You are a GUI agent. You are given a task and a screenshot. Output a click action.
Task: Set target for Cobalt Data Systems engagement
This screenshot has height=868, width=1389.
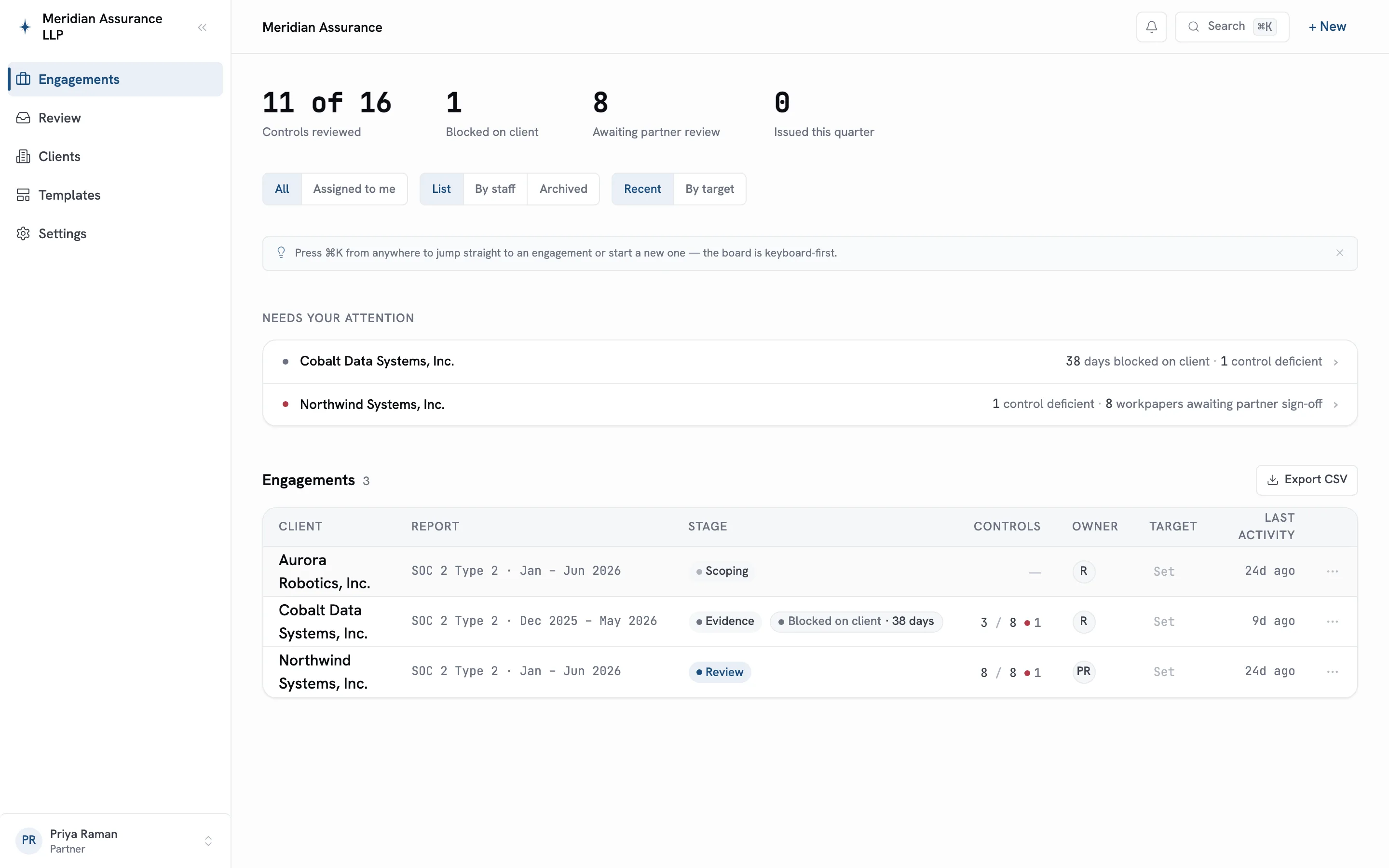click(1164, 622)
